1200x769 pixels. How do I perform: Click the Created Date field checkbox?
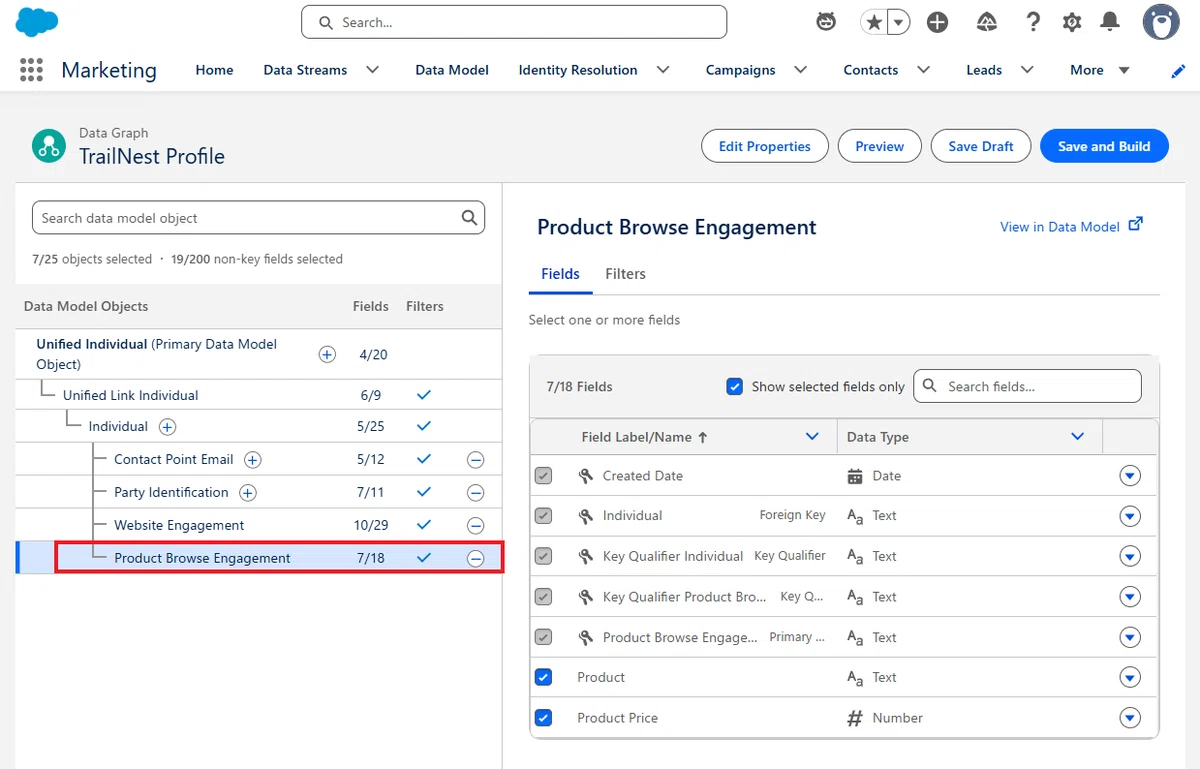(x=543, y=476)
